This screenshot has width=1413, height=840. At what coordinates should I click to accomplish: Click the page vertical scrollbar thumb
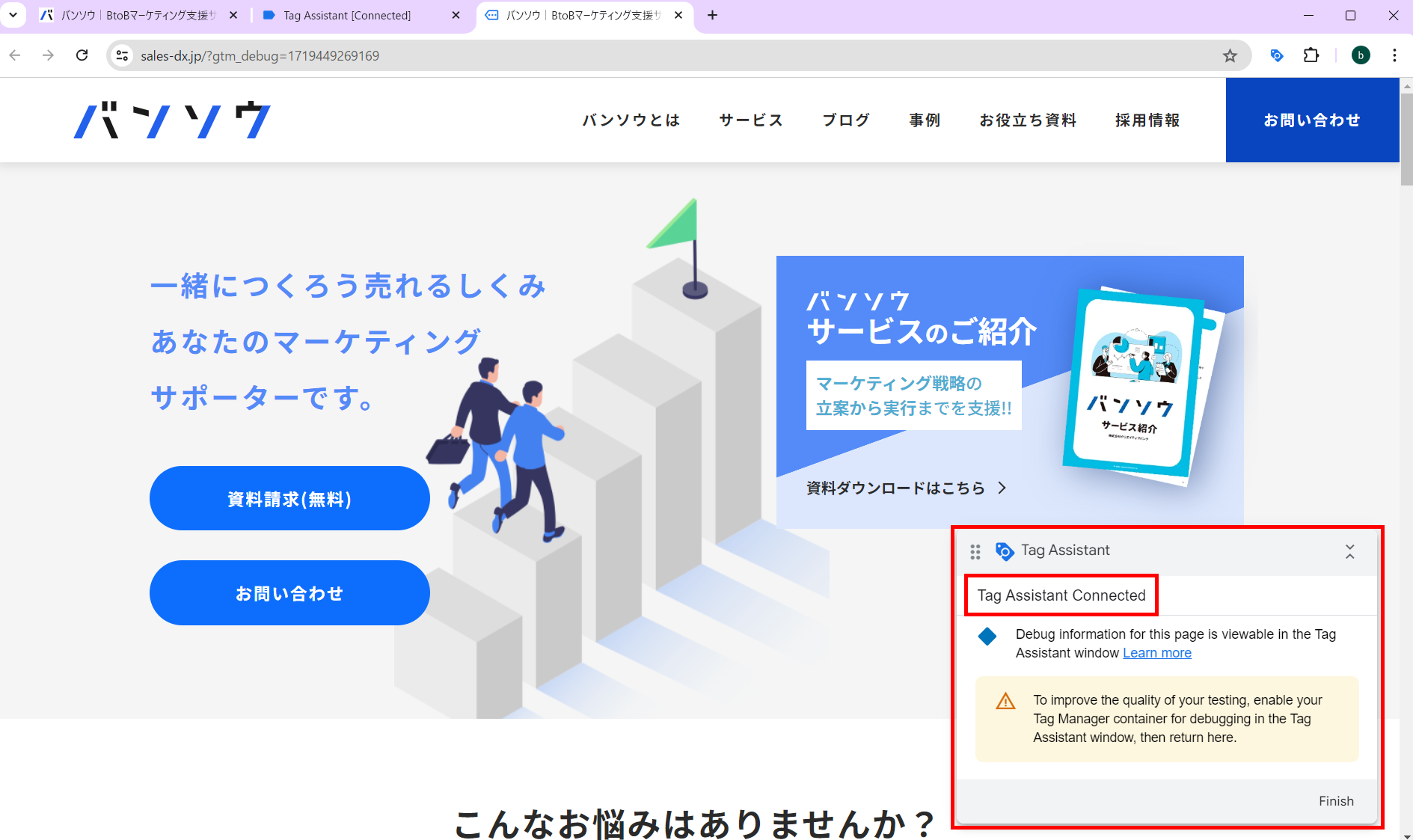[1406, 138]
